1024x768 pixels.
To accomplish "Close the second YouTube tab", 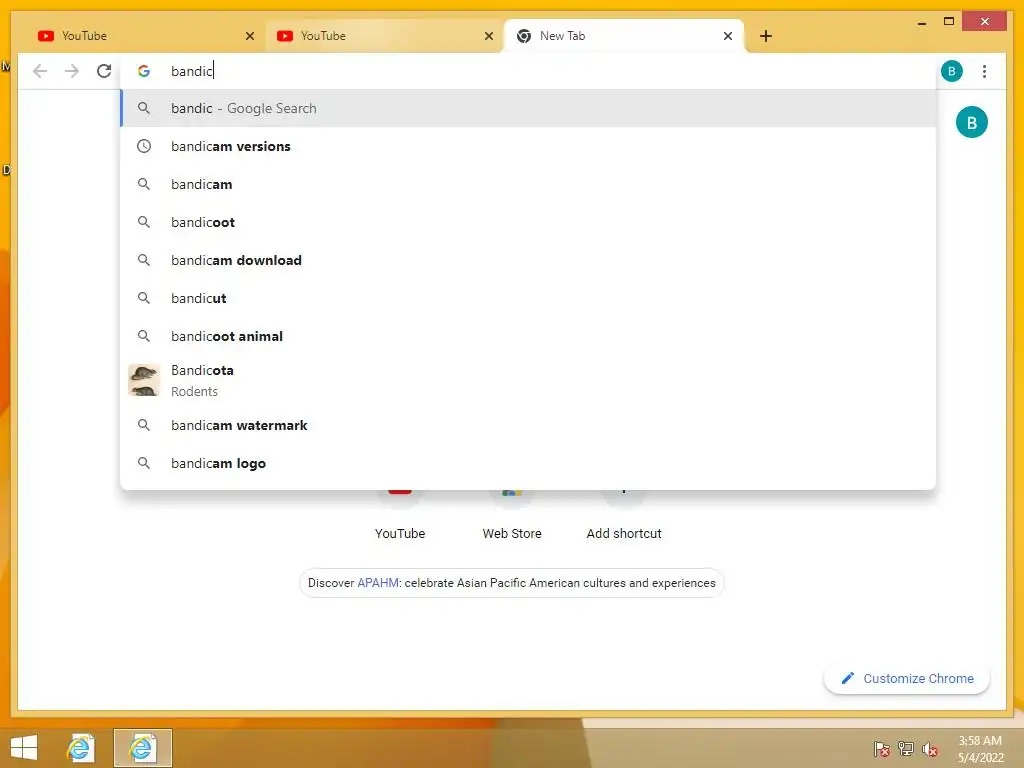I will tap(488, 36).
